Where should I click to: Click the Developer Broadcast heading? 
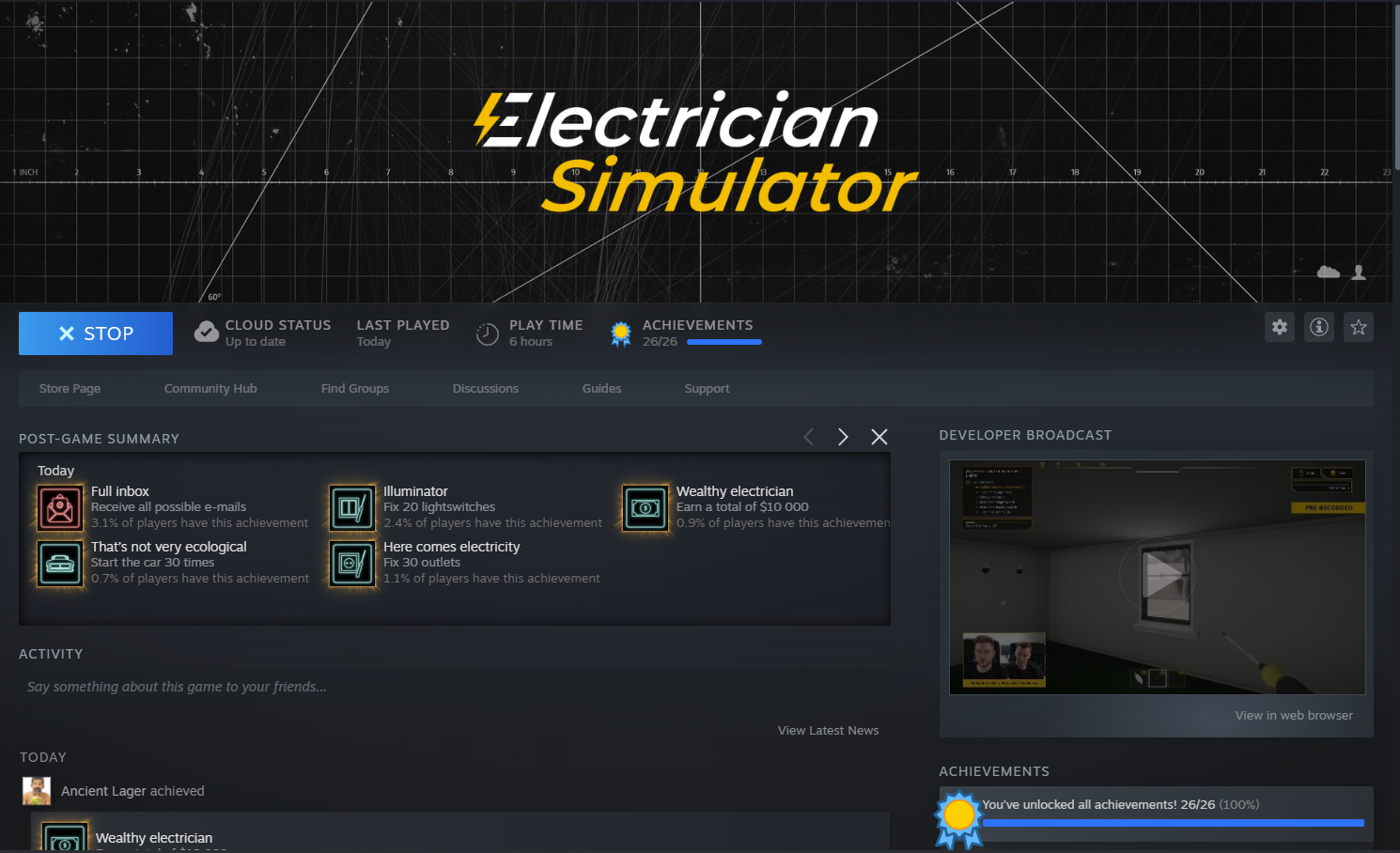(1025, 435)
